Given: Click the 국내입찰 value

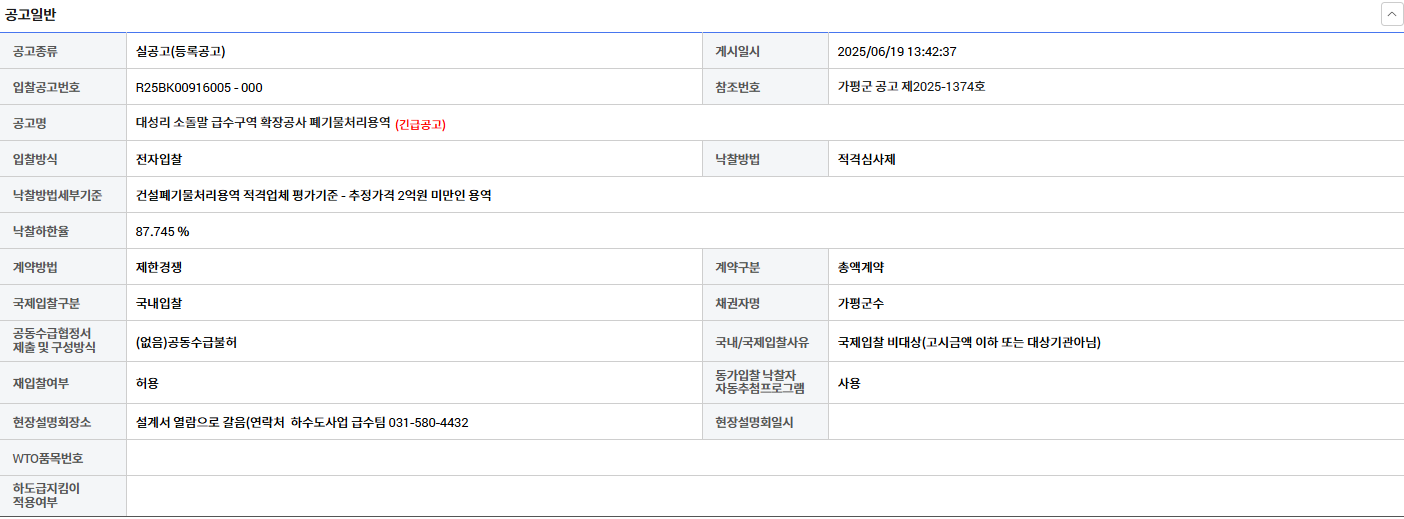Looking at the screenshot, I should [159, 303].
